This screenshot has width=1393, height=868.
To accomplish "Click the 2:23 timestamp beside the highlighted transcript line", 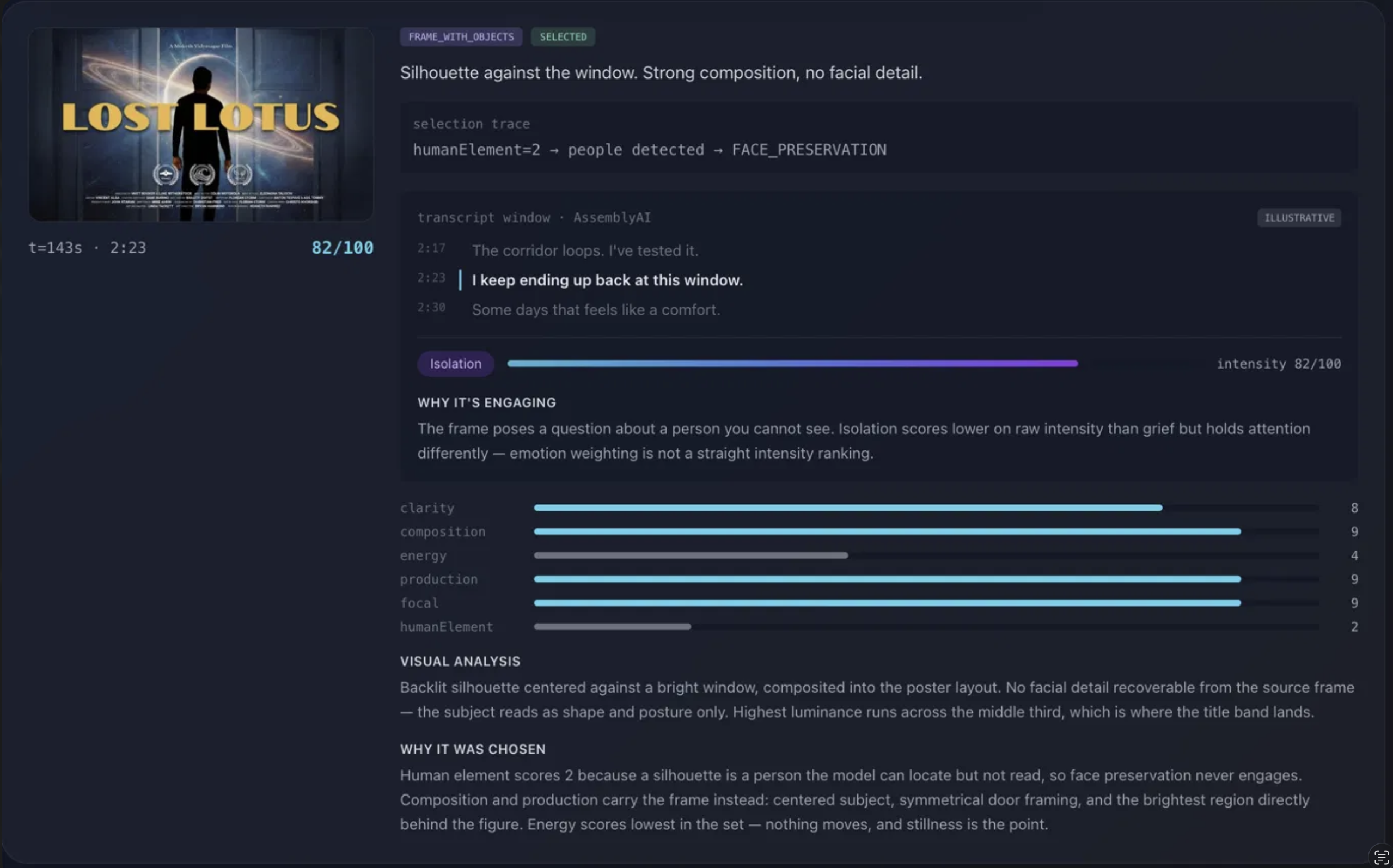I will [431, 278].
